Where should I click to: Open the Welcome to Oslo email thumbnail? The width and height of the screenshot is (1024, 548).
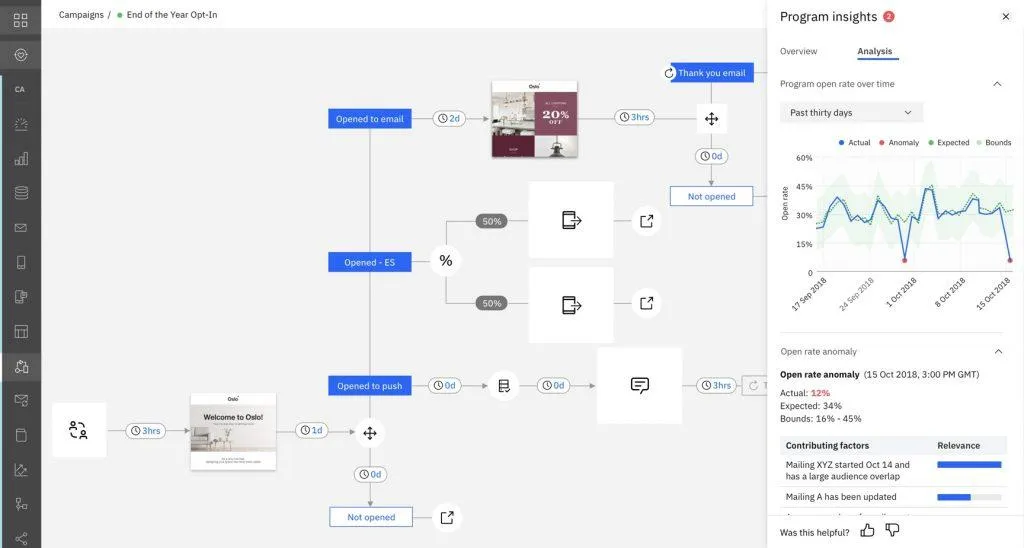[233, 431]
